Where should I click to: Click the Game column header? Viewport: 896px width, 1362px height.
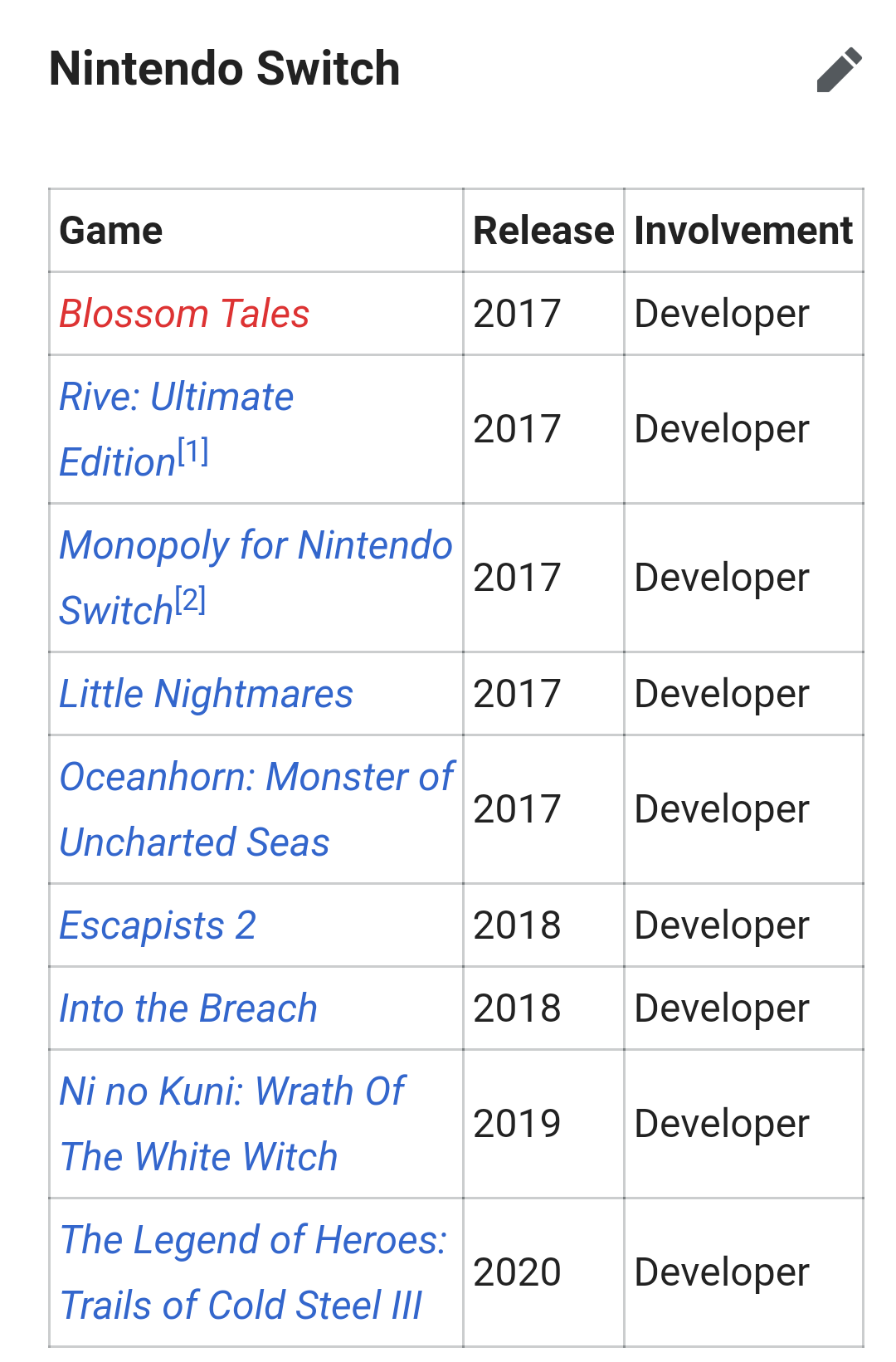coord(111,231)
